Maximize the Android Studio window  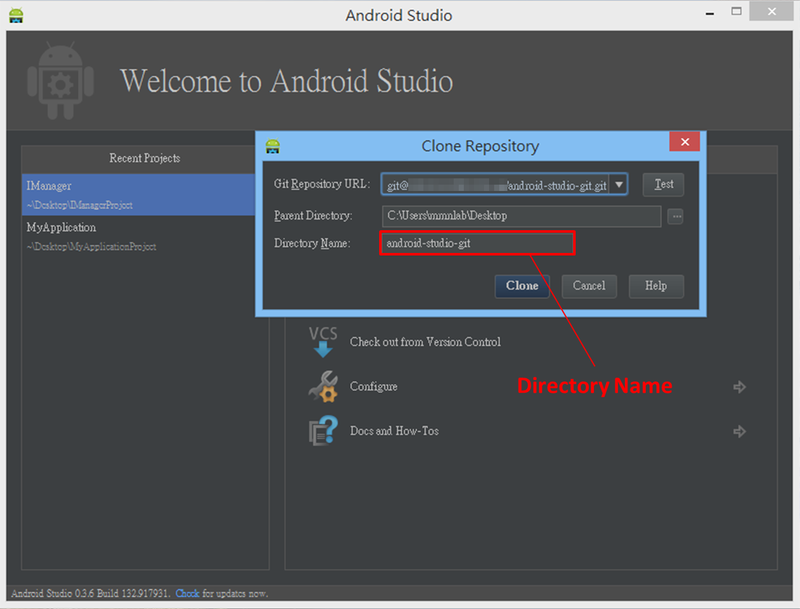(736, 11)
